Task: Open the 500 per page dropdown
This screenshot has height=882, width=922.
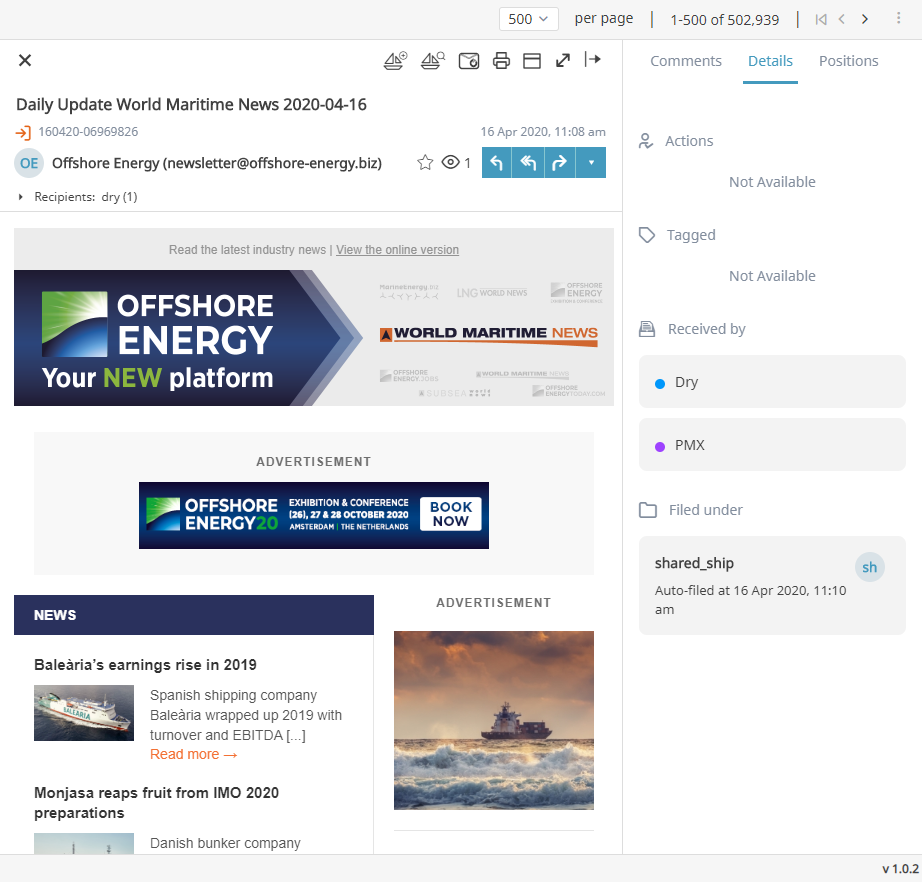Action: tap(529, 19)
